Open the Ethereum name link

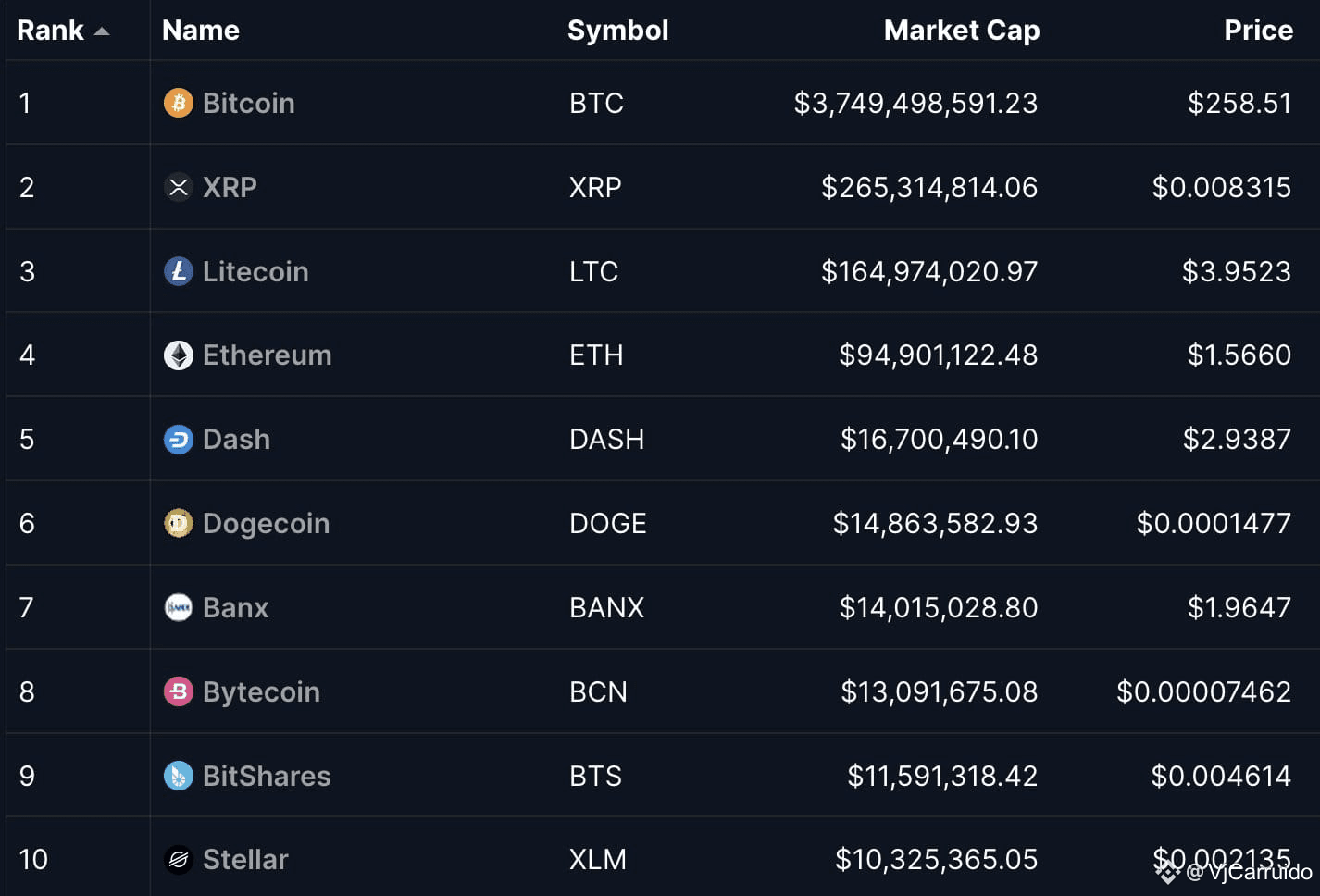click(x=267, y=355)
